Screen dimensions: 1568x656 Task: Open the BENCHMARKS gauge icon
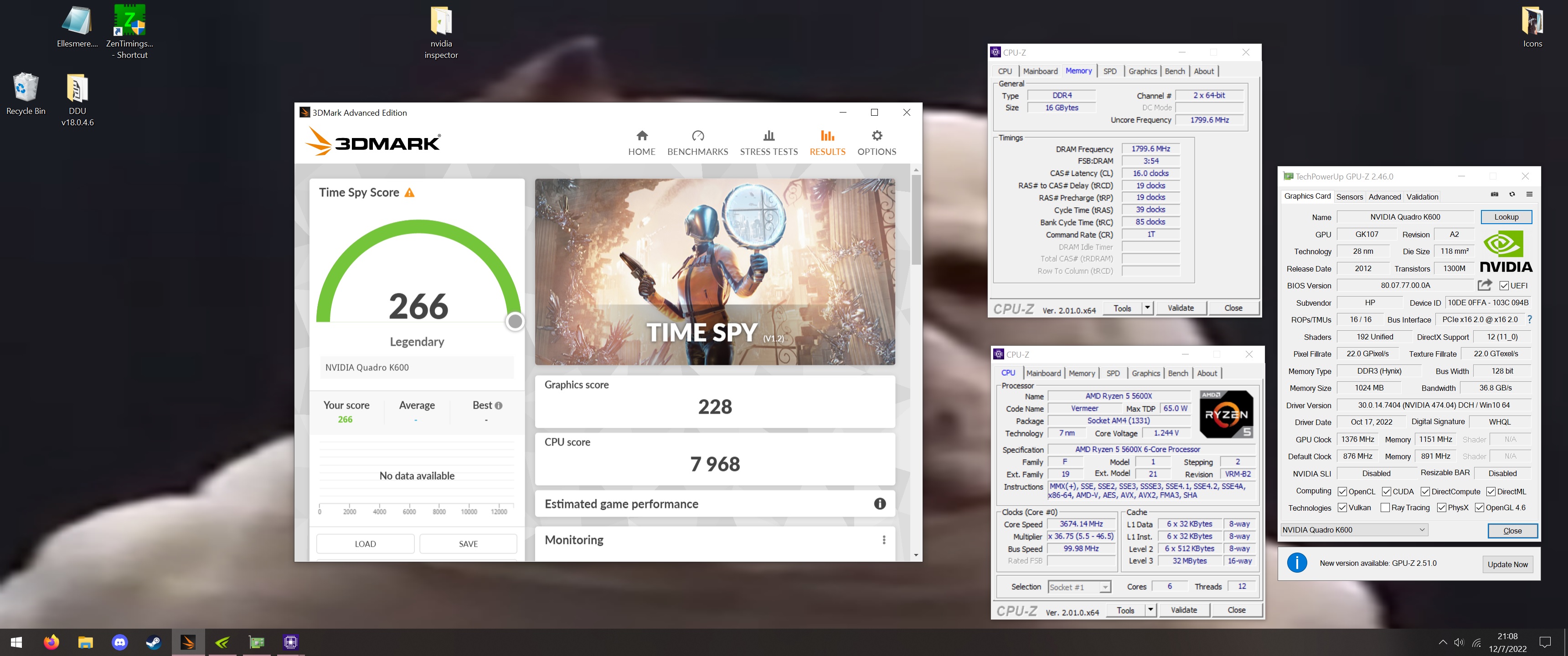pos(697,136)
